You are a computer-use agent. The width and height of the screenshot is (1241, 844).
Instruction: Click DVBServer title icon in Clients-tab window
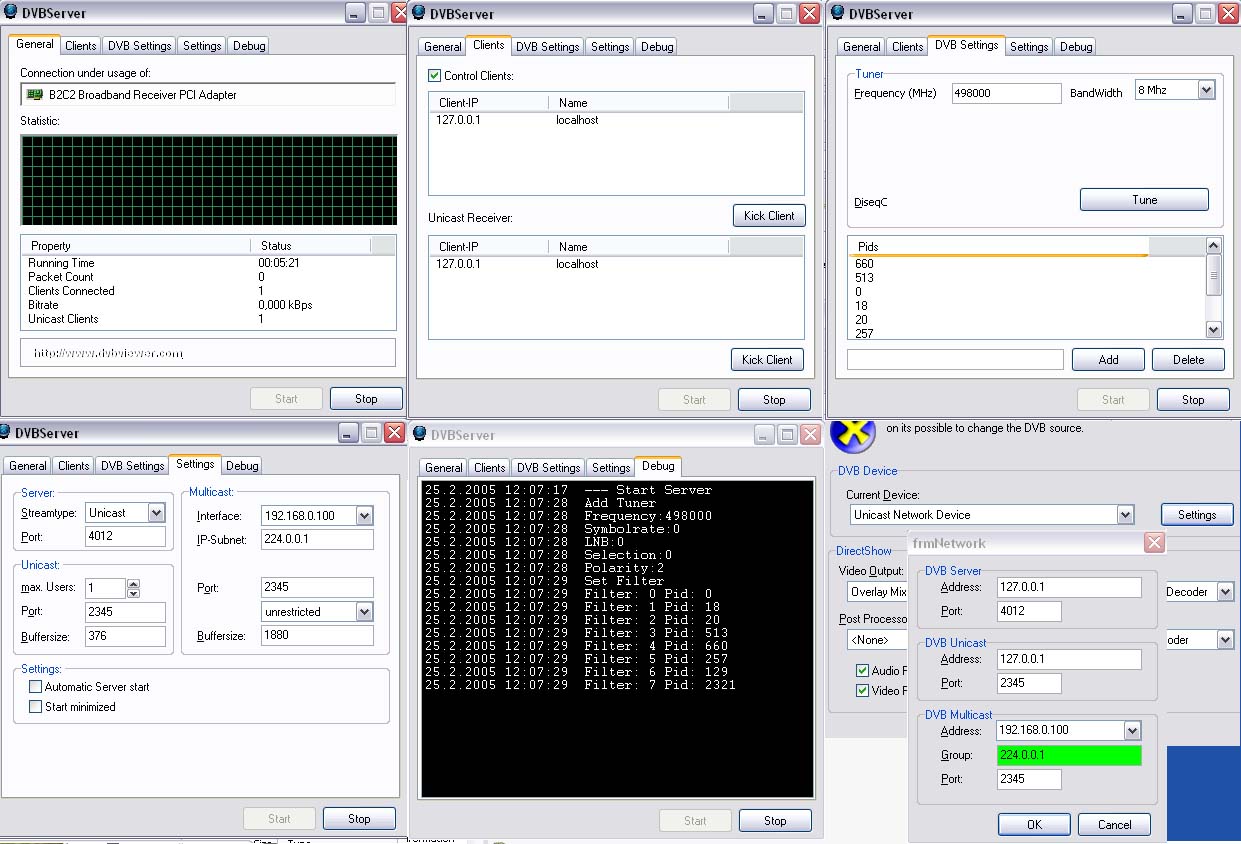[x=419, y=13]
